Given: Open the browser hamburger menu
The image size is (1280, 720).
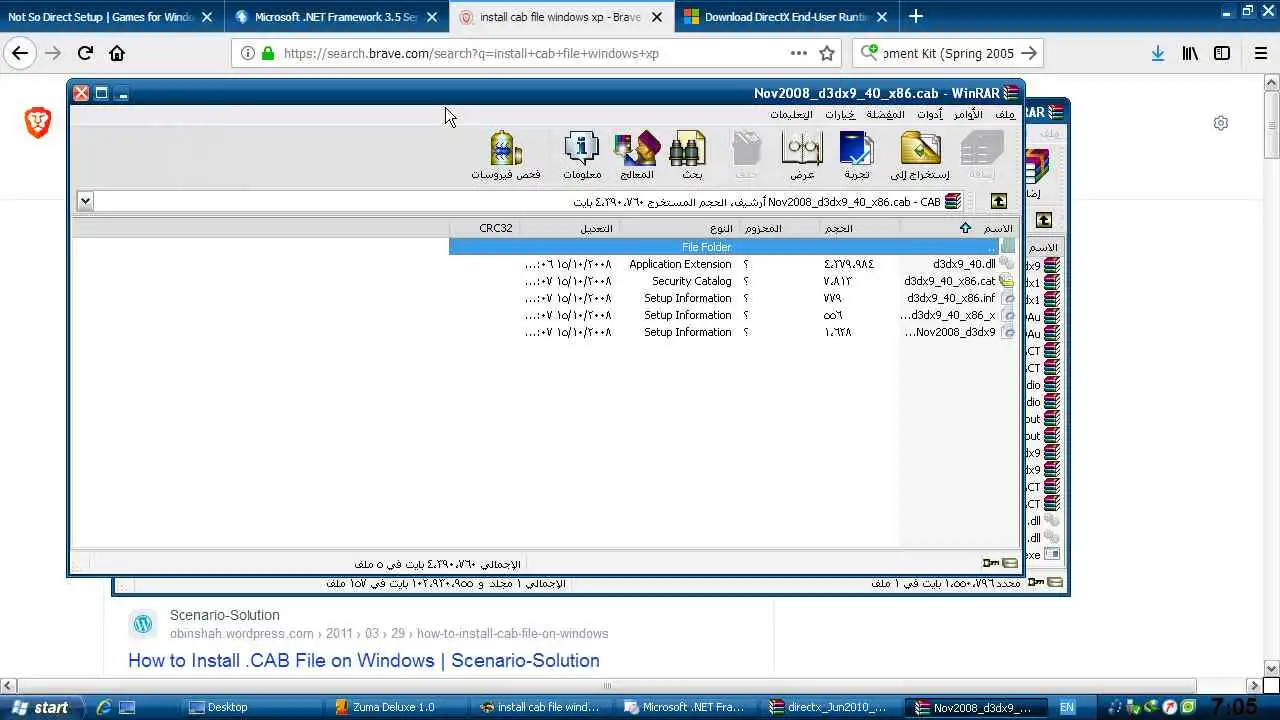Looking at the screenshot, I should pos(1261,54).
